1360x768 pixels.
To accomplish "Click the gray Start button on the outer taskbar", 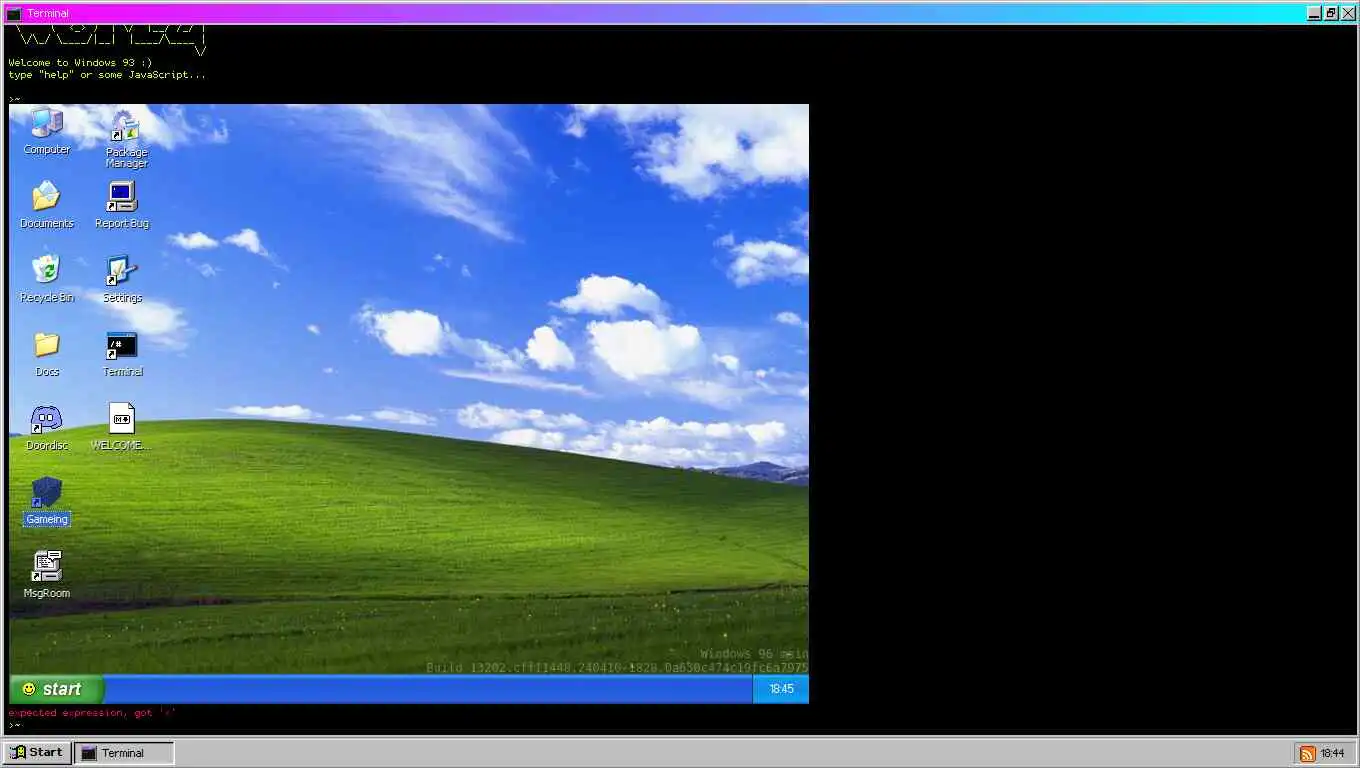I will tap(37, 753).
